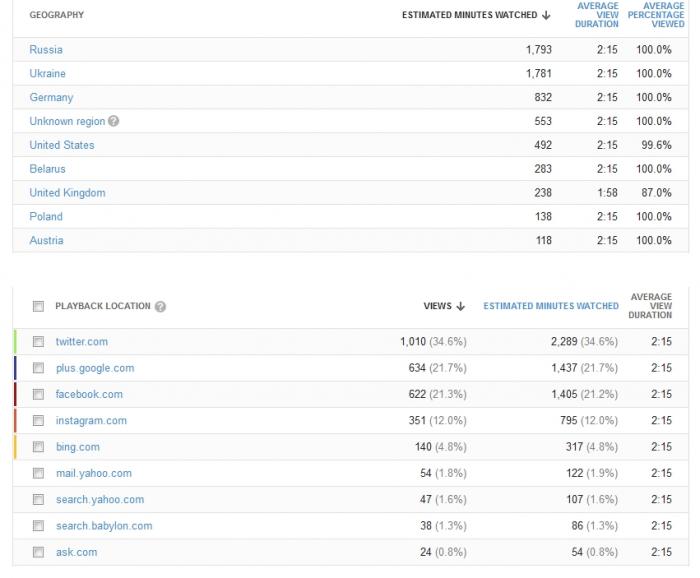Click the mail.yahoo.com row checkbox
This screenshot has height=578, width=700.
pos(38,473)
